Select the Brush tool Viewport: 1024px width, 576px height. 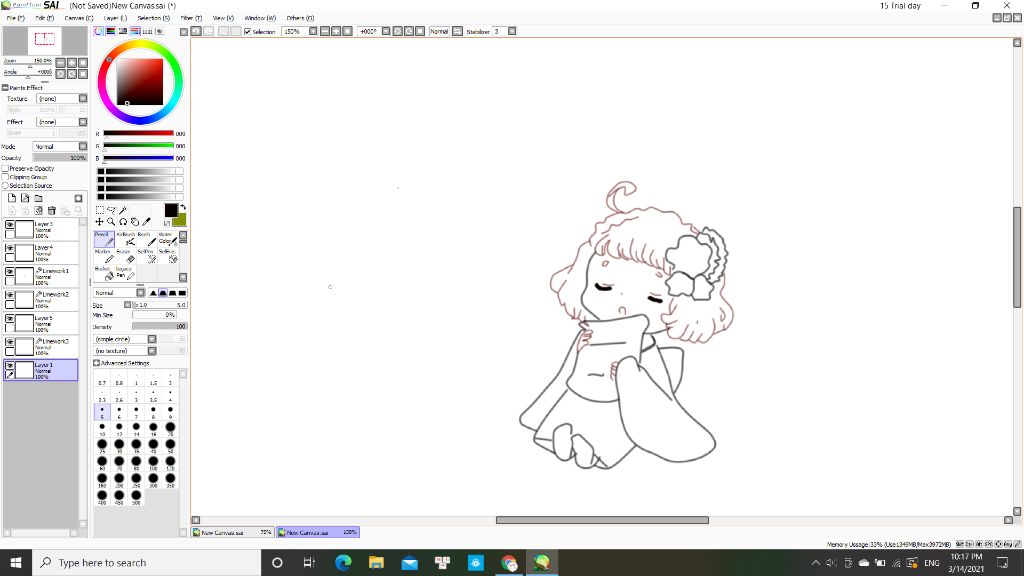(145, 239)
